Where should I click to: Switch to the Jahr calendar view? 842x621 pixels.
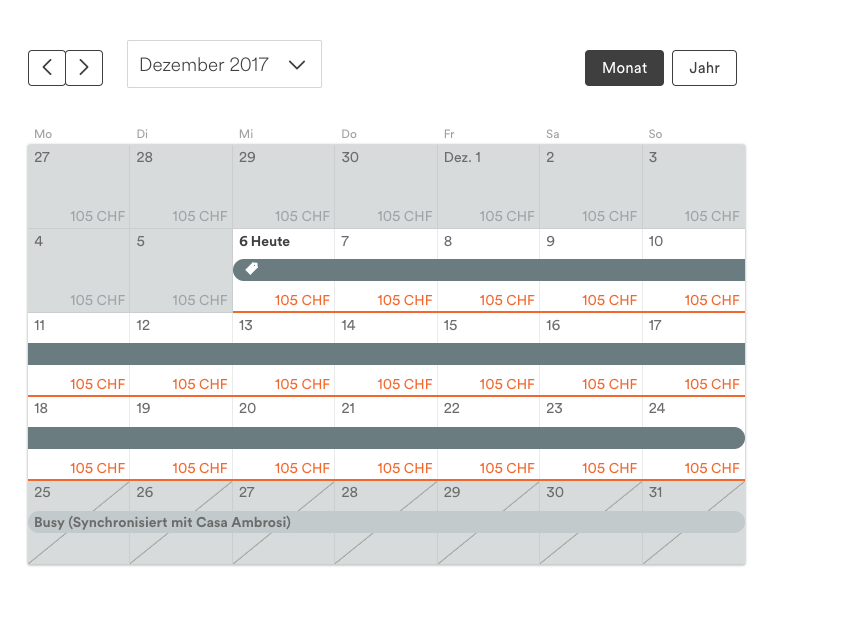[704, 67]
